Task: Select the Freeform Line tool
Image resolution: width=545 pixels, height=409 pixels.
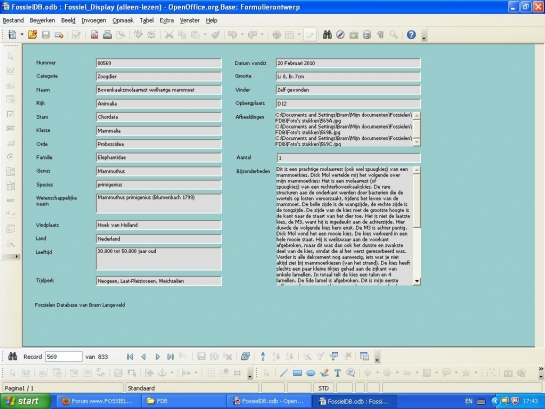Action: tap(324, 373)
